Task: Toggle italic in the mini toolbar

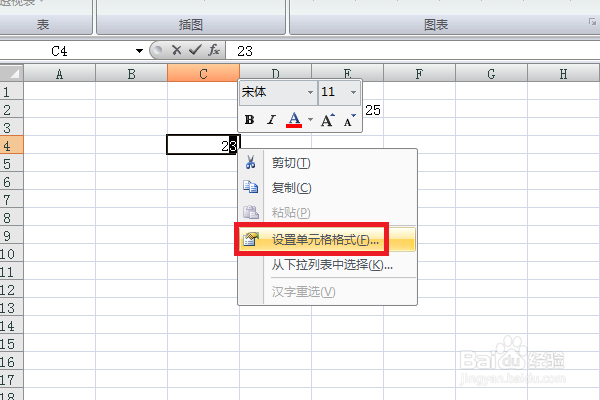Action: point(271,120)
